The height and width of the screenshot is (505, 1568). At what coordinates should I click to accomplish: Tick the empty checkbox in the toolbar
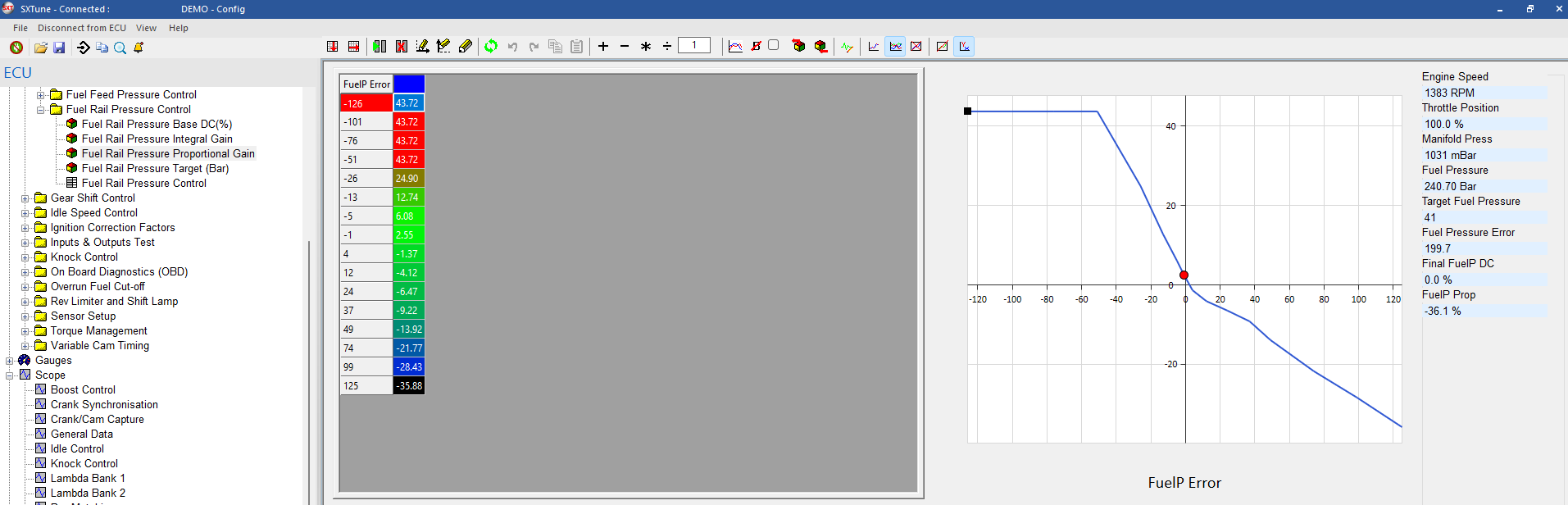[773, 45]
